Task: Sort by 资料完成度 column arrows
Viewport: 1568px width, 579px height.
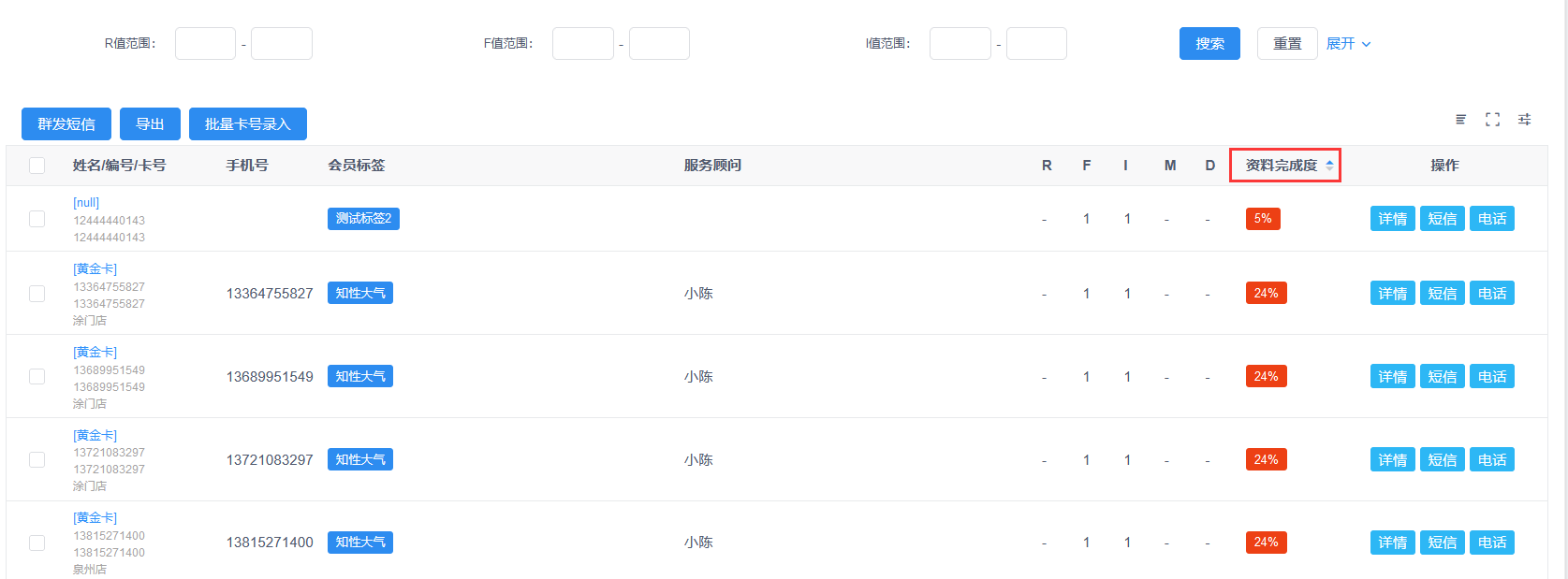Action: [x=1329, y=166]
